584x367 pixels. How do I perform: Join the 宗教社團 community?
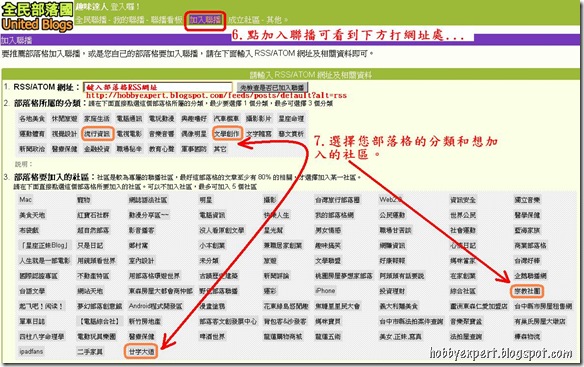[x=527, y=291]
